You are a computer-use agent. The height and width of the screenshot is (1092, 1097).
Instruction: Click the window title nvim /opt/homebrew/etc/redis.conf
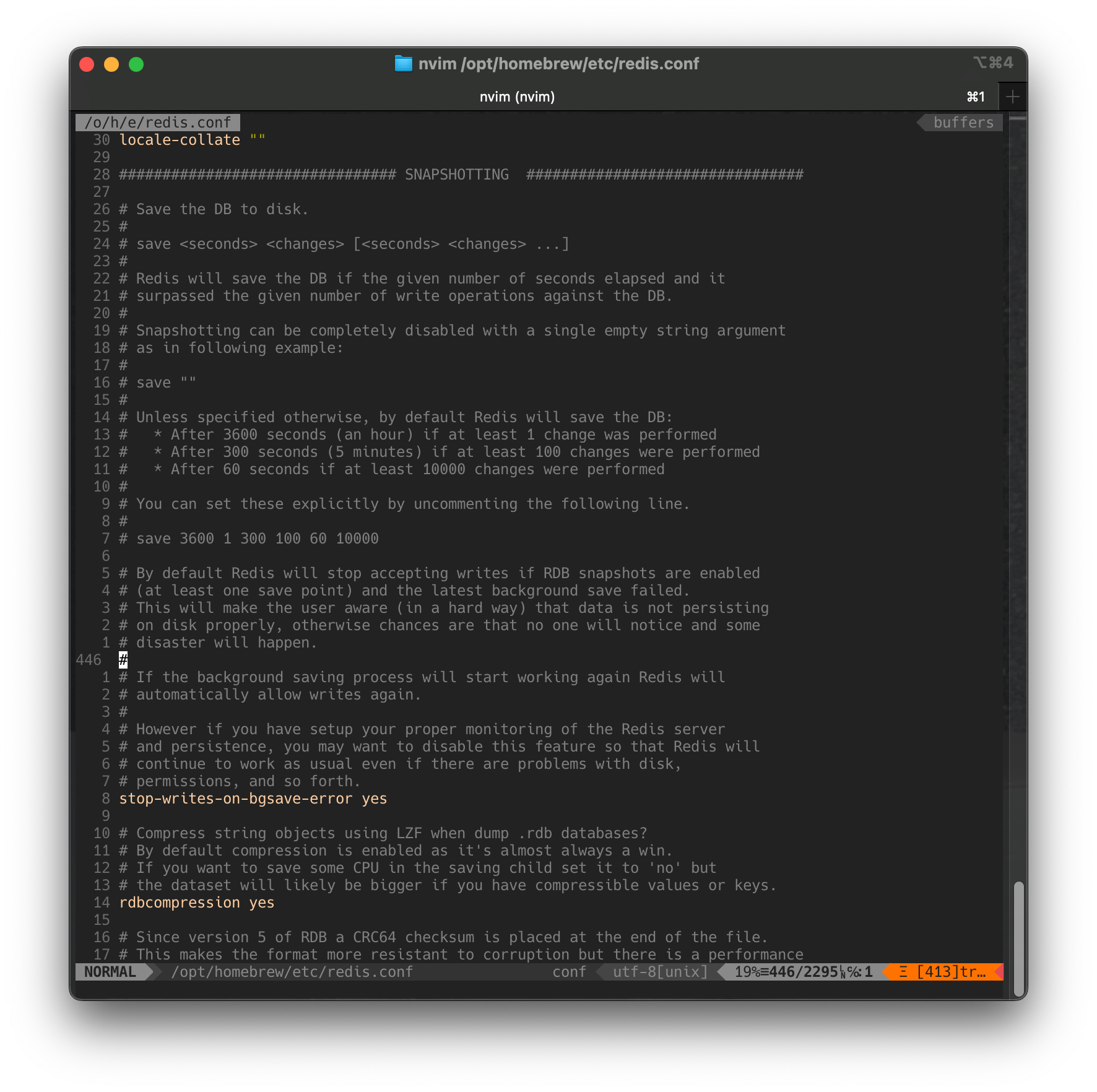coord(558,64)
